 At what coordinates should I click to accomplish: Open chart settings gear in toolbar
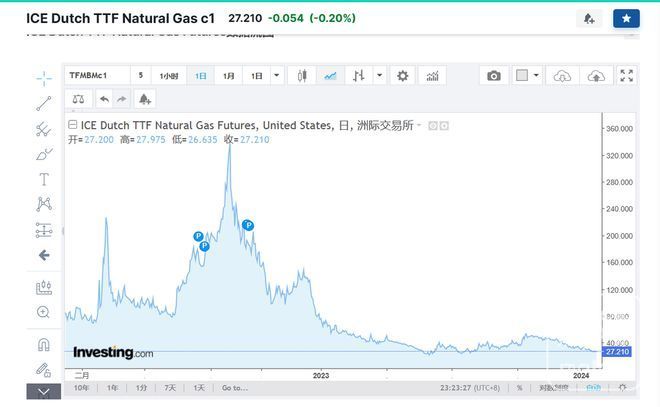coord(403,76)
